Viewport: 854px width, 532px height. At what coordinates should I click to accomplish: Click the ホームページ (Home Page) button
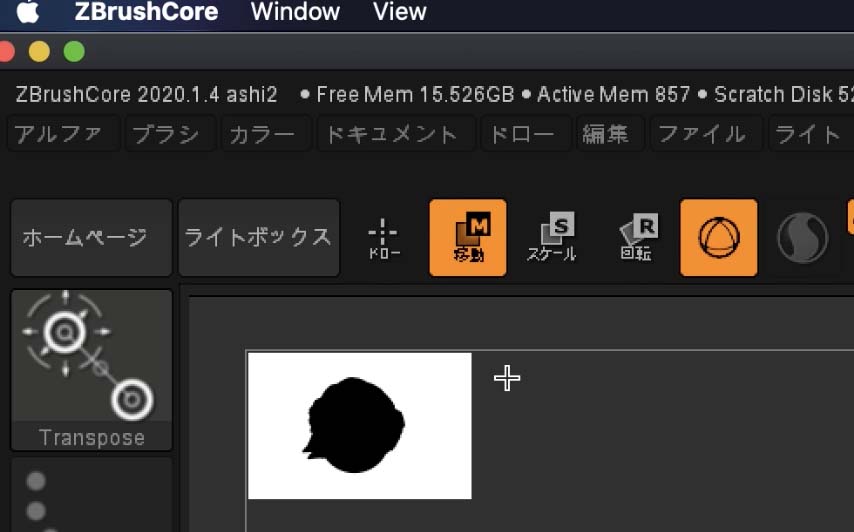(x=92, y=237)
